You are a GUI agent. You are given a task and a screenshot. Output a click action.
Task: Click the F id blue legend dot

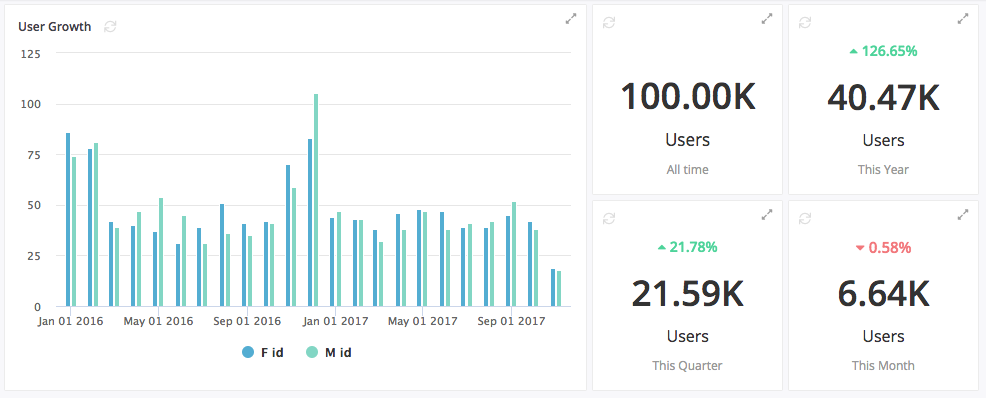pyautogui.click(x=248, y=353)
